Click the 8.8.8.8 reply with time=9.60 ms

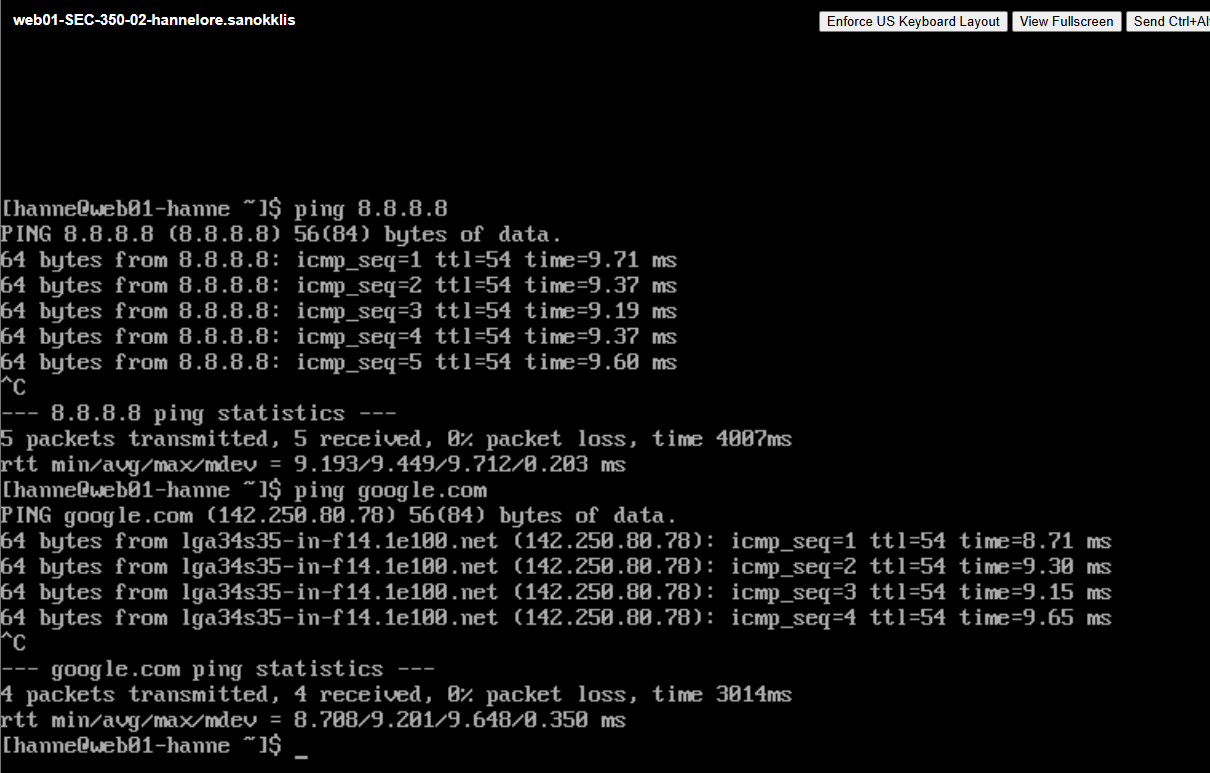(338, 363)
